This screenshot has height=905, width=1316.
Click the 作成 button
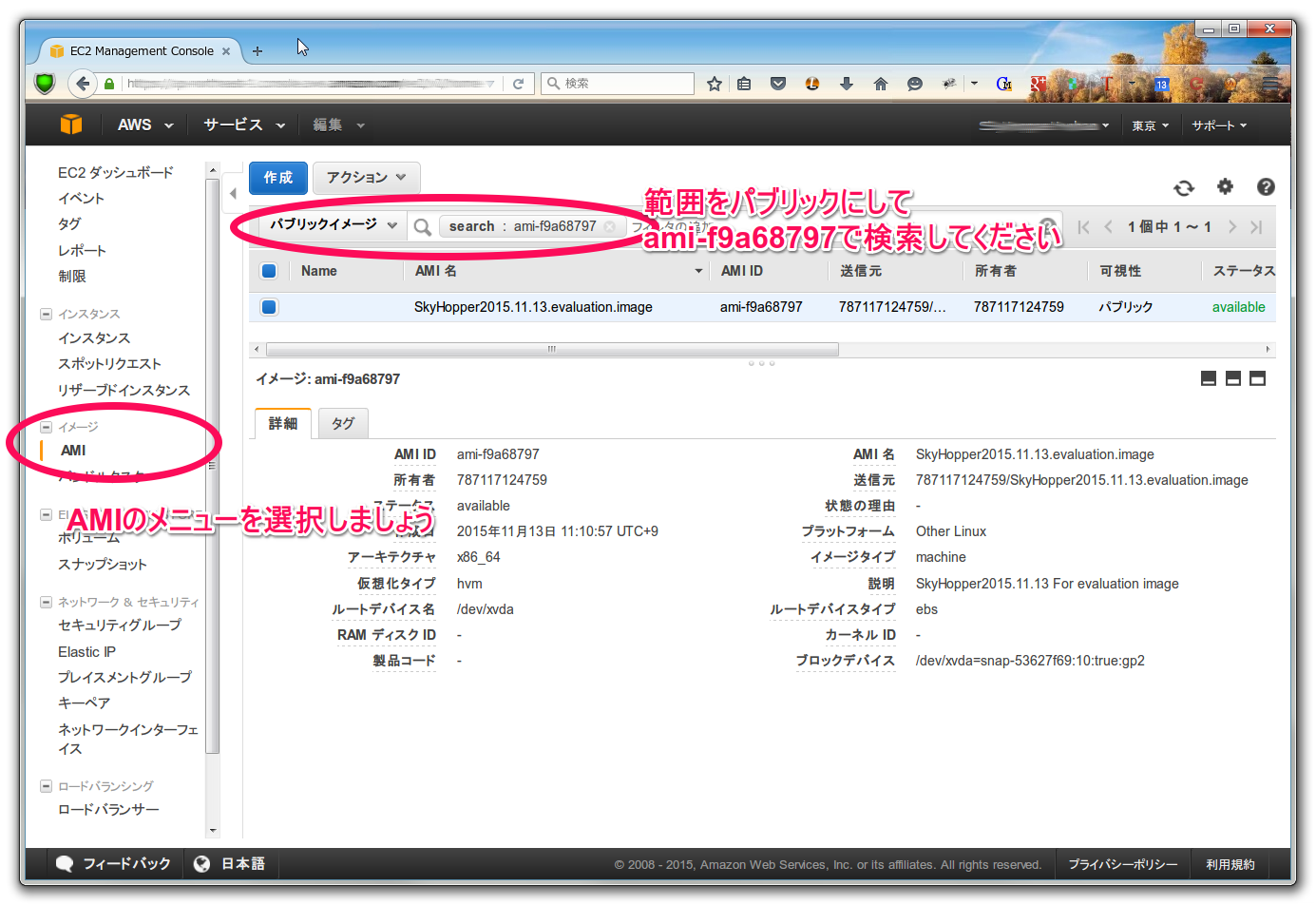point(277,178)
